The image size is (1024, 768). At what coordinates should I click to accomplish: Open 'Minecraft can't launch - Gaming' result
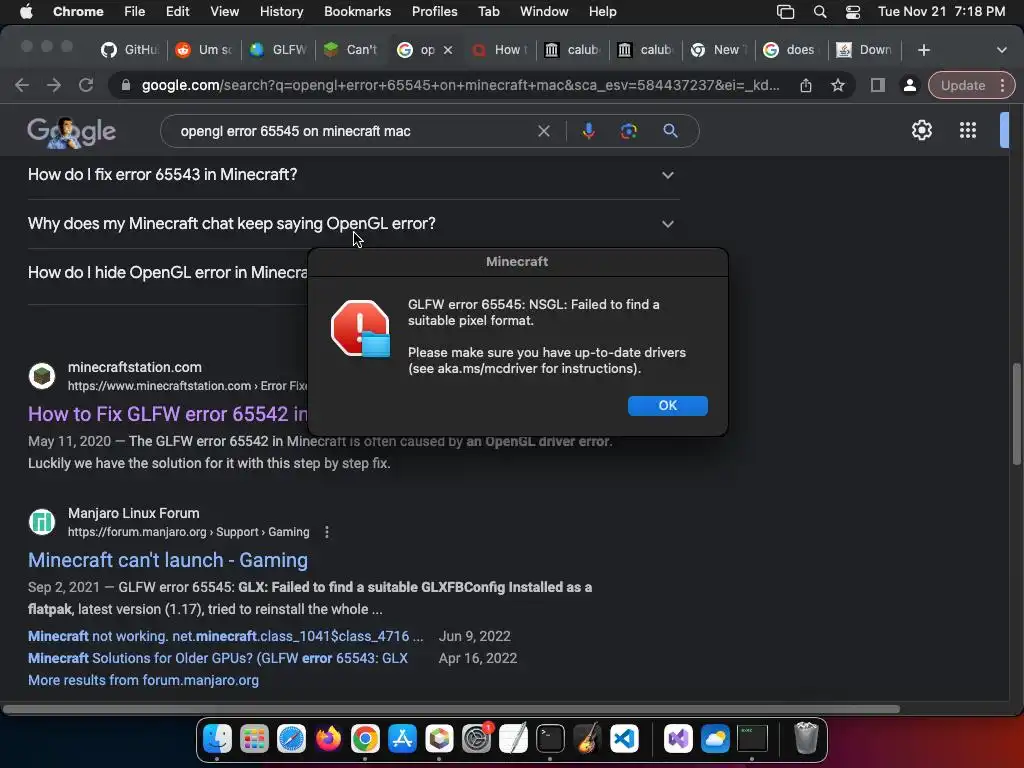(168, 560)
